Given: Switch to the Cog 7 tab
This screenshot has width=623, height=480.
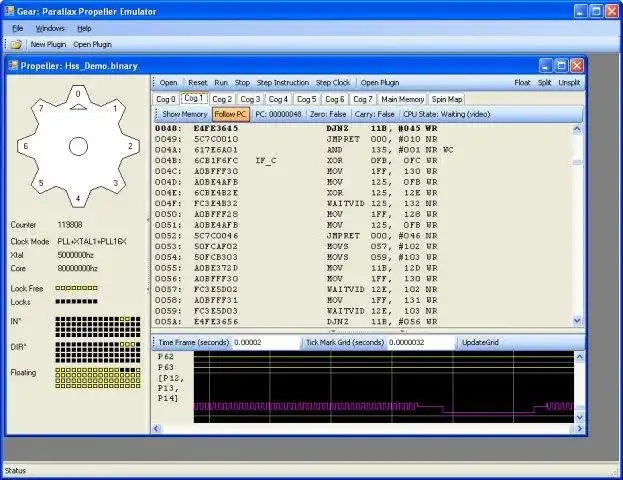Looking at the screenshot, I should click(363, 99).
